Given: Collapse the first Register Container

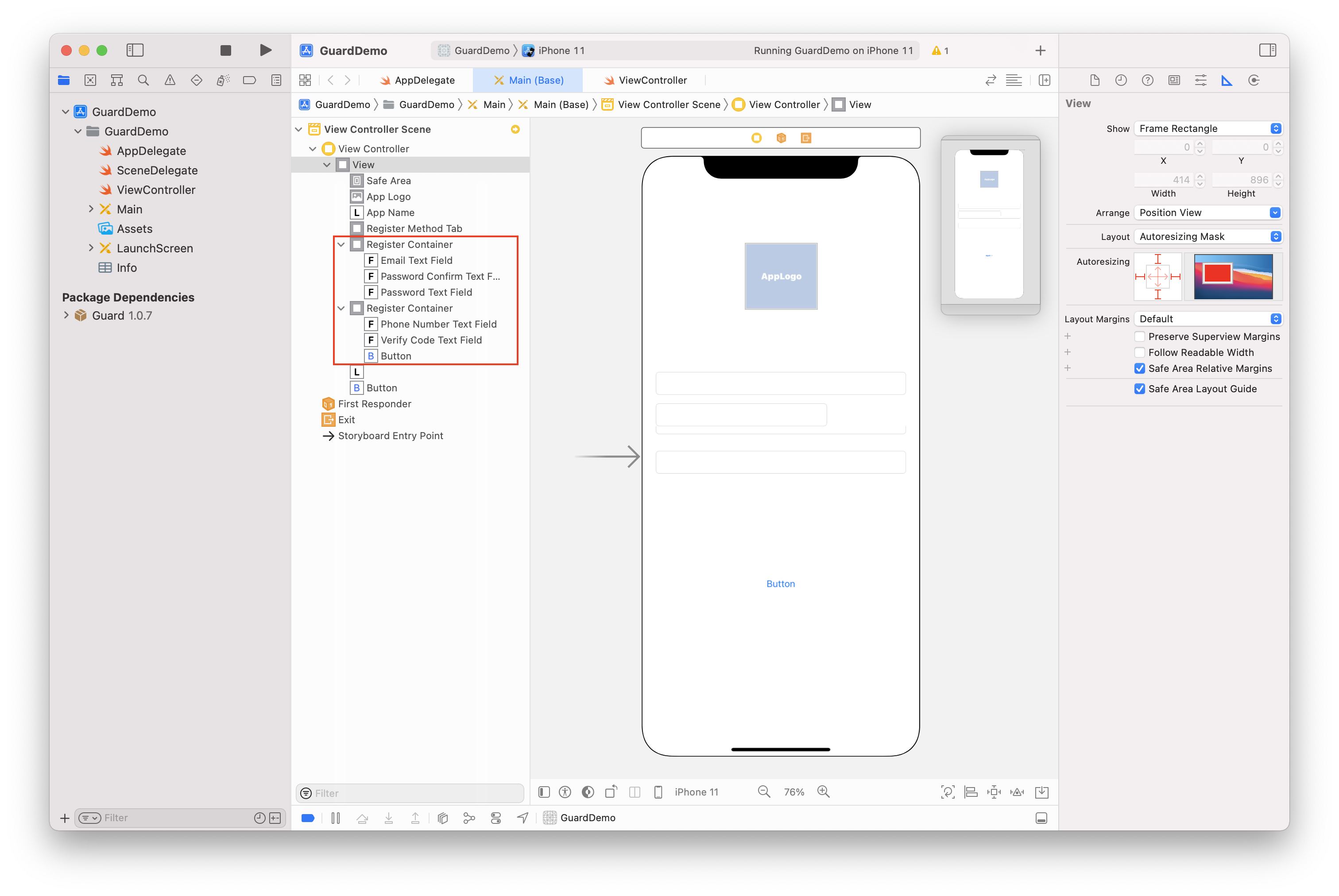Looking at the screenshot, I should click(x=341, y=244).
